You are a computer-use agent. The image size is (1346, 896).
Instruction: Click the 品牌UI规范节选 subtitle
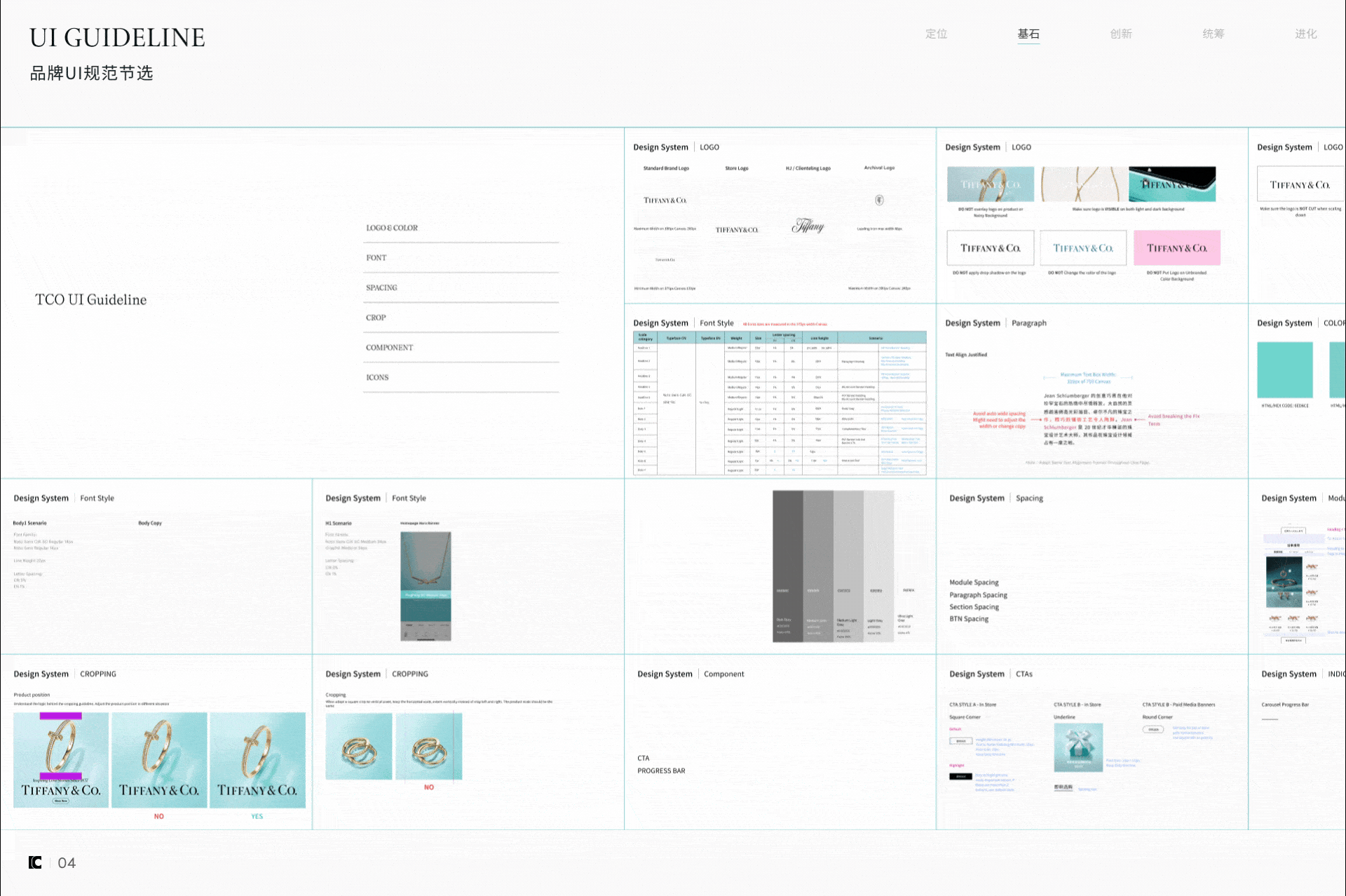[91, 73]
